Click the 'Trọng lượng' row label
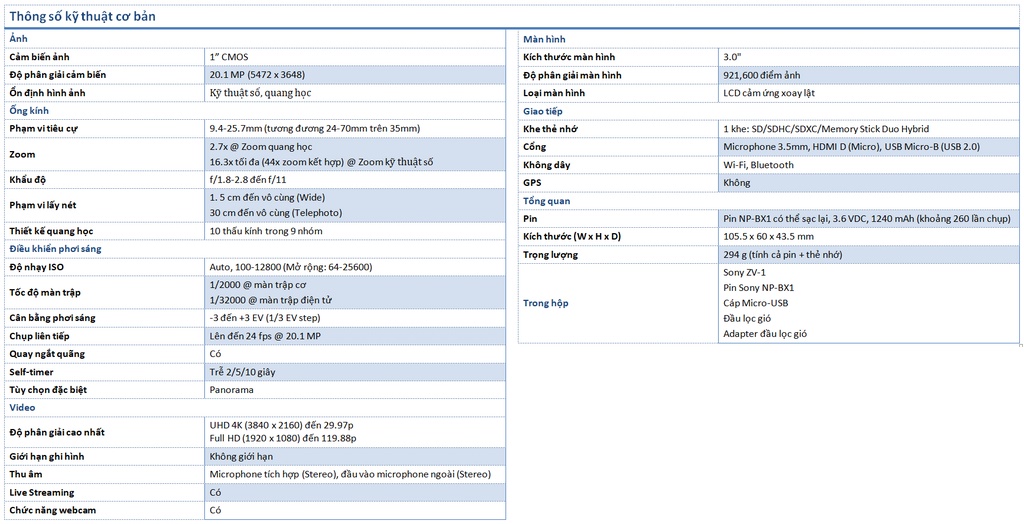The image size is (1024, 524). 551,255
